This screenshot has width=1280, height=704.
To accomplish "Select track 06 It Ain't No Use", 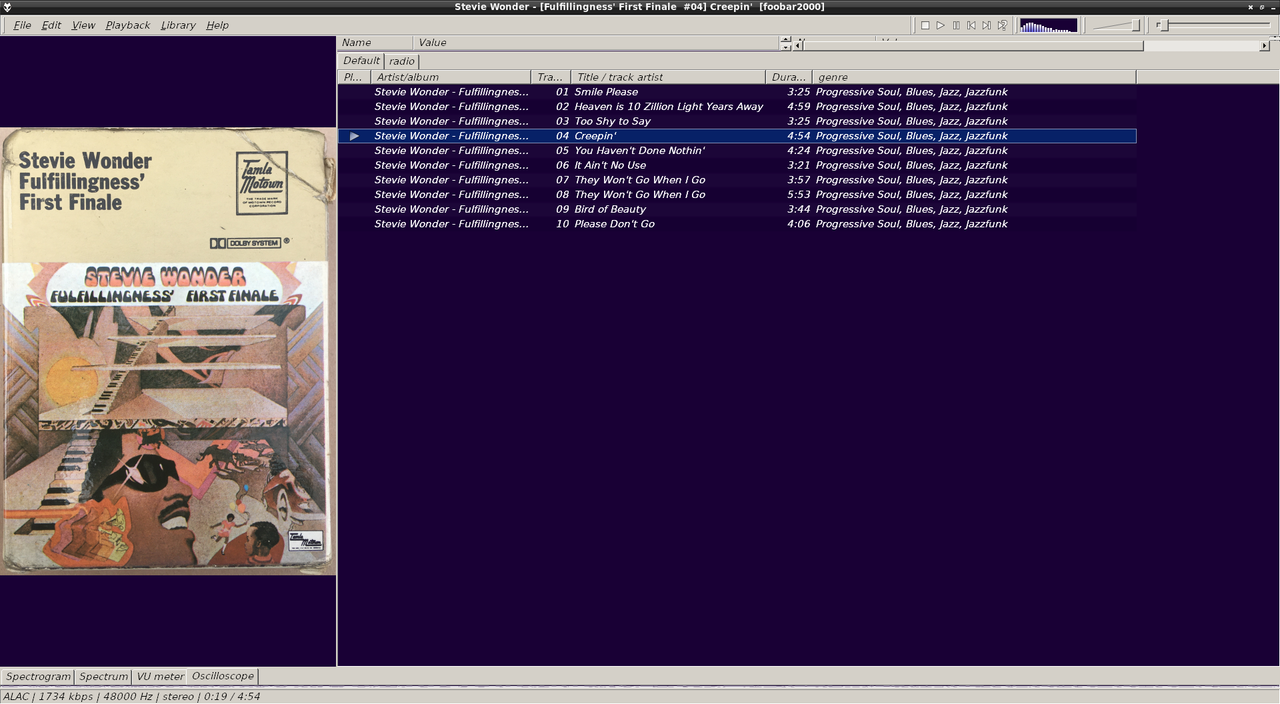I will (737, 165).
